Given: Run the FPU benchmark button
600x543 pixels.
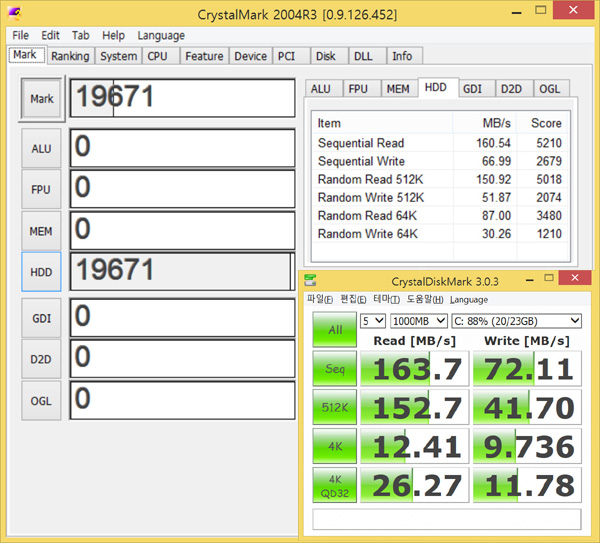Looking at the screenshot, I should pos(41,189).
